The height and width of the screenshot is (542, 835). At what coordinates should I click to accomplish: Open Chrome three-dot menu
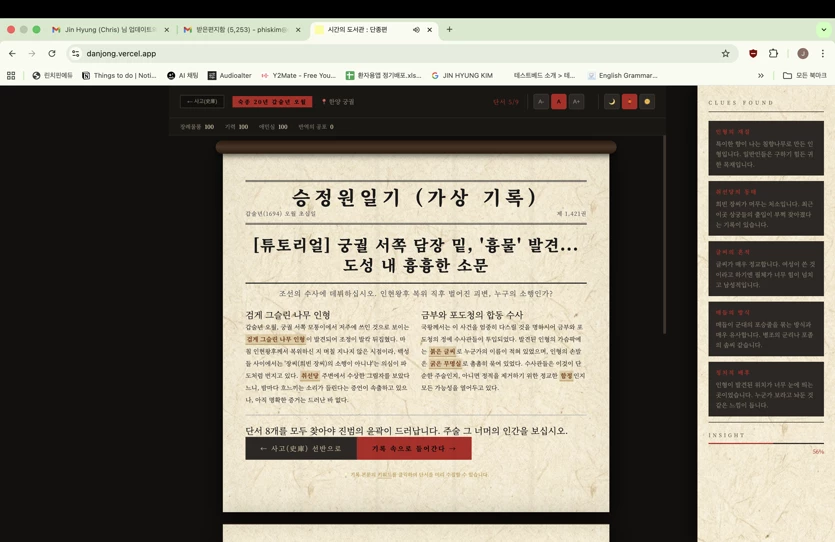tap(823, 53)
